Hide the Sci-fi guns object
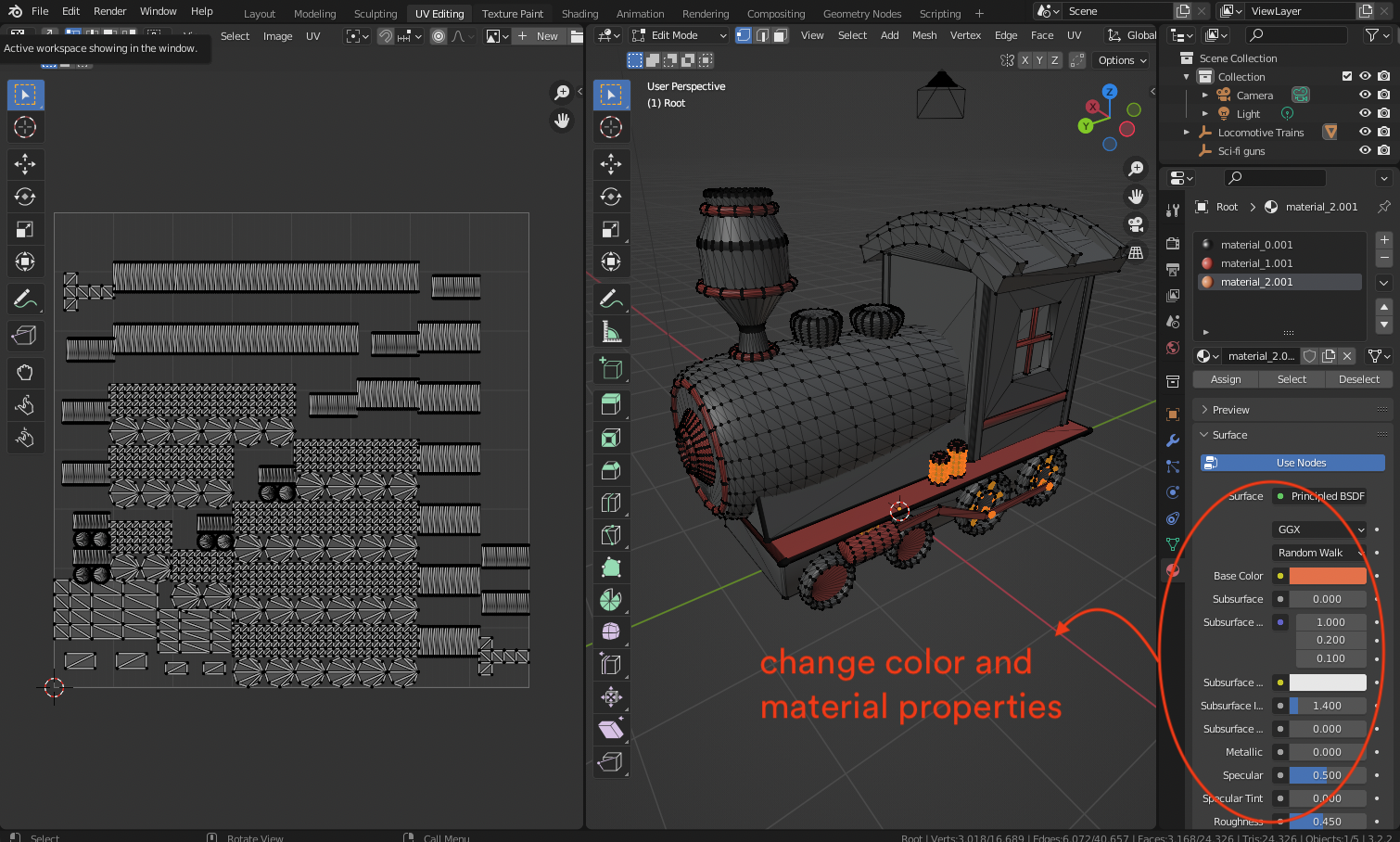Screen dimensions: 1400x842 1365,150
